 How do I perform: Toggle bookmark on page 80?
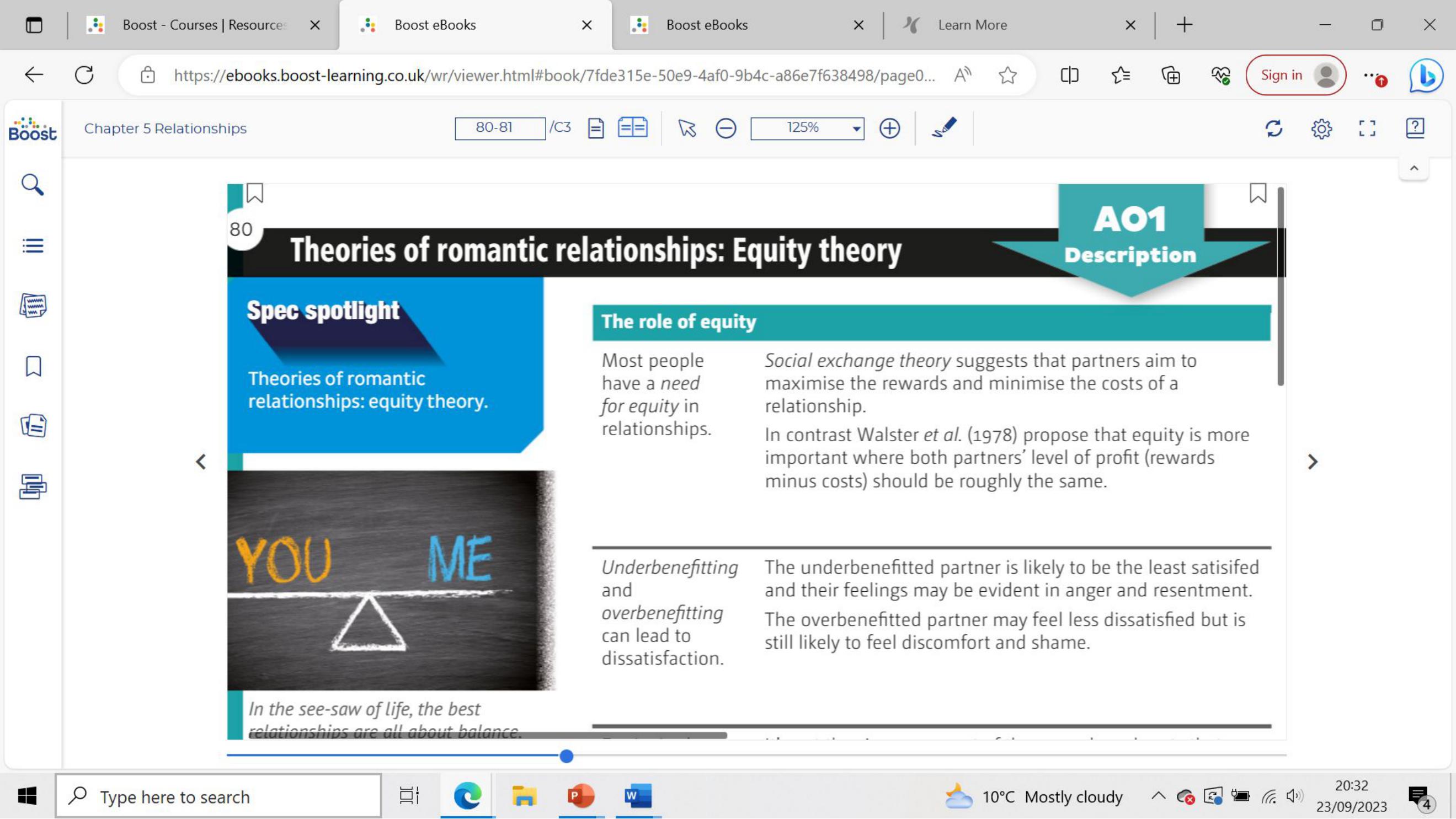255,193
